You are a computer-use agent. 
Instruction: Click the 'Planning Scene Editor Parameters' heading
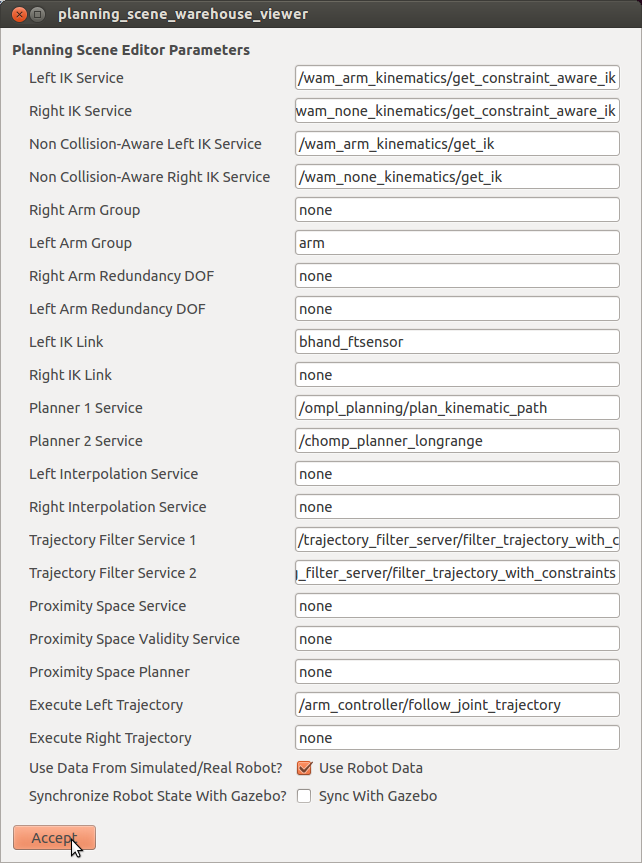[131, 50]
